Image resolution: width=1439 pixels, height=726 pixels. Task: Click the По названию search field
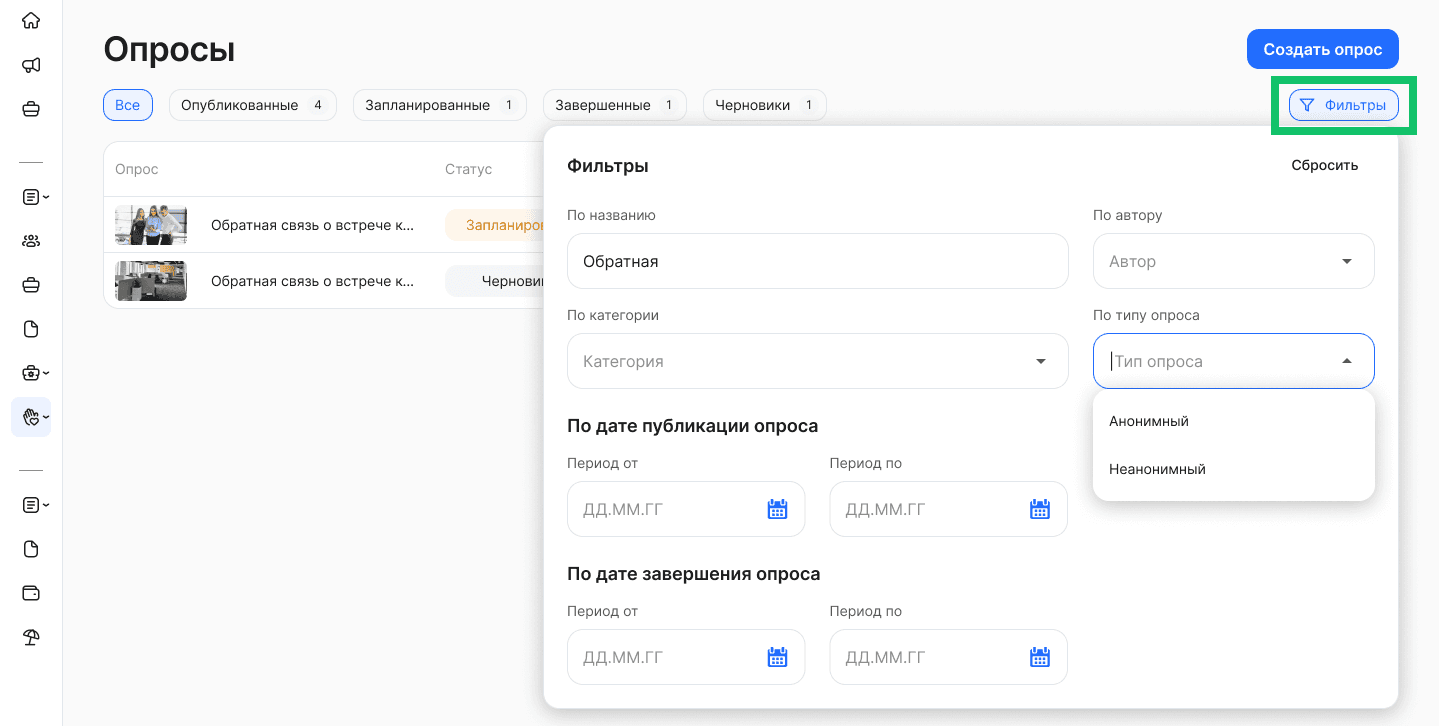[x=817, y=261]
